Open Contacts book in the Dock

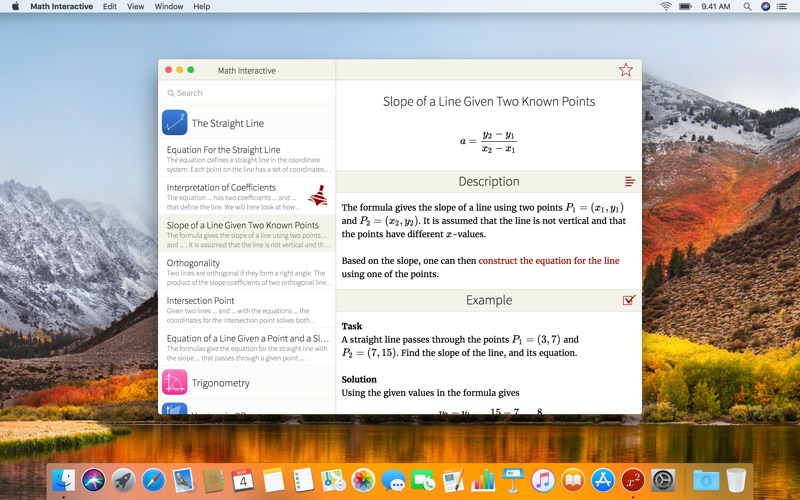tap(213, 480)
